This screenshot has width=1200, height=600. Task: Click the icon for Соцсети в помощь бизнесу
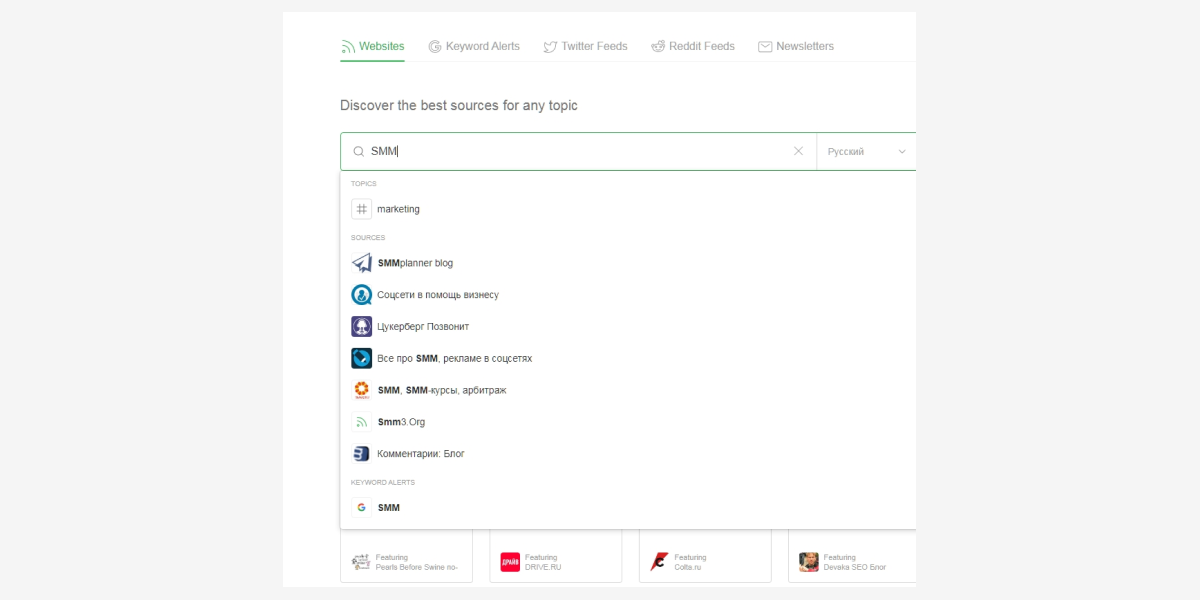tap(361, 295)
